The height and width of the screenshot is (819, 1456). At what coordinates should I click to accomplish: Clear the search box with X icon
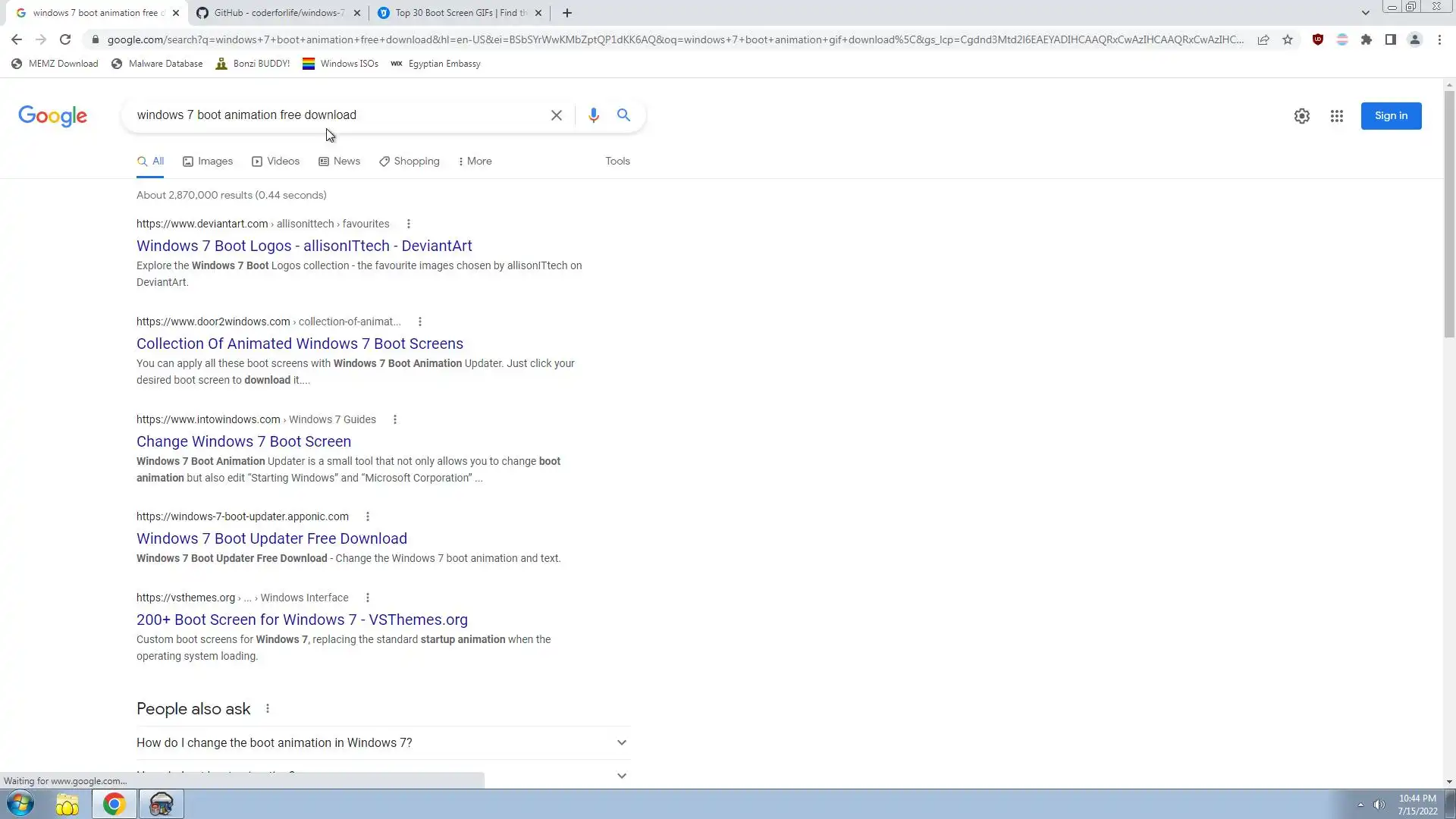click(x=556, y=115)
